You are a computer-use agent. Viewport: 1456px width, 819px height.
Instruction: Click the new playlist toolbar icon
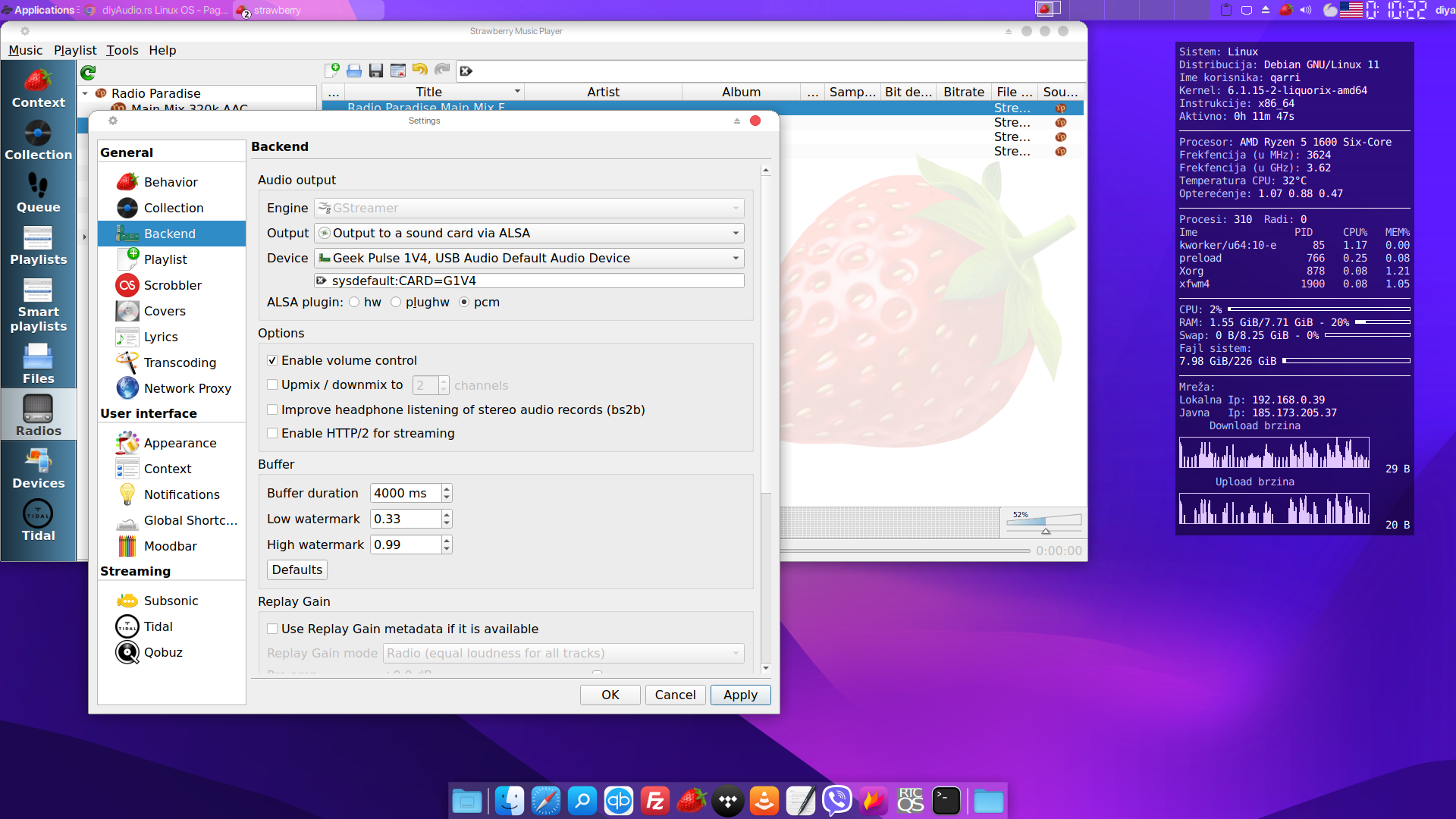pos(332,71)
